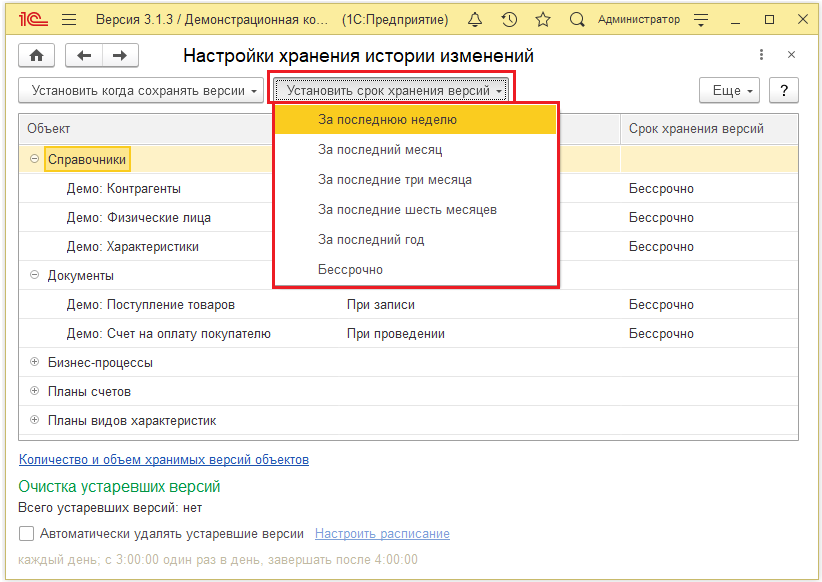Viewport: 822px width, 582px height.
Task: Select the 'Справочники' row label
Action: click(87, 159)
